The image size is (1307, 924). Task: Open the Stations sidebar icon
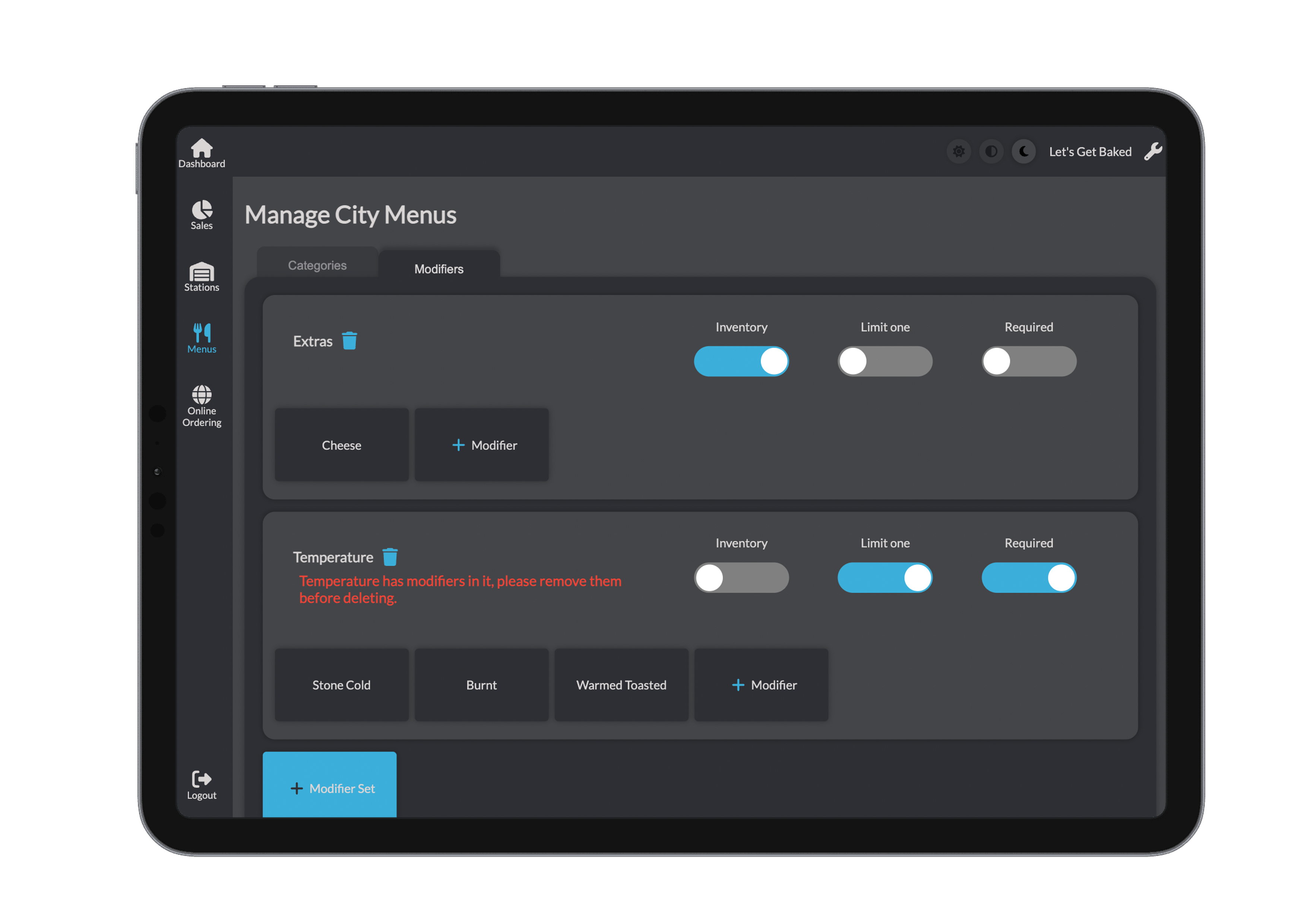(202, 272)
